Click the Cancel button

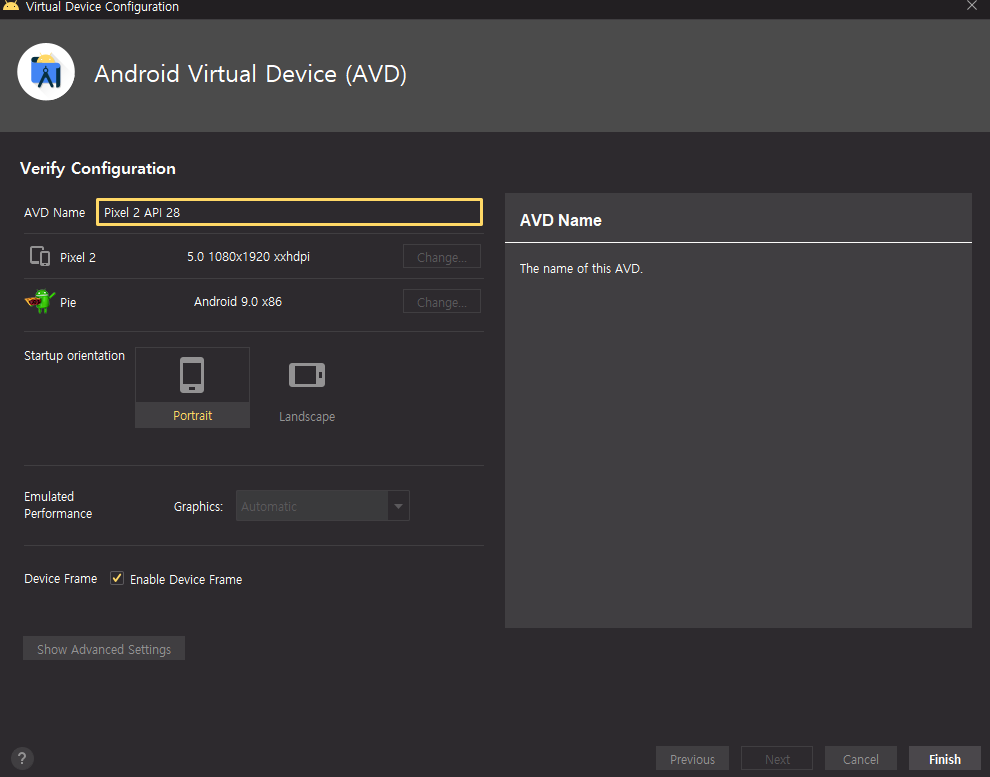coord(861,759)
